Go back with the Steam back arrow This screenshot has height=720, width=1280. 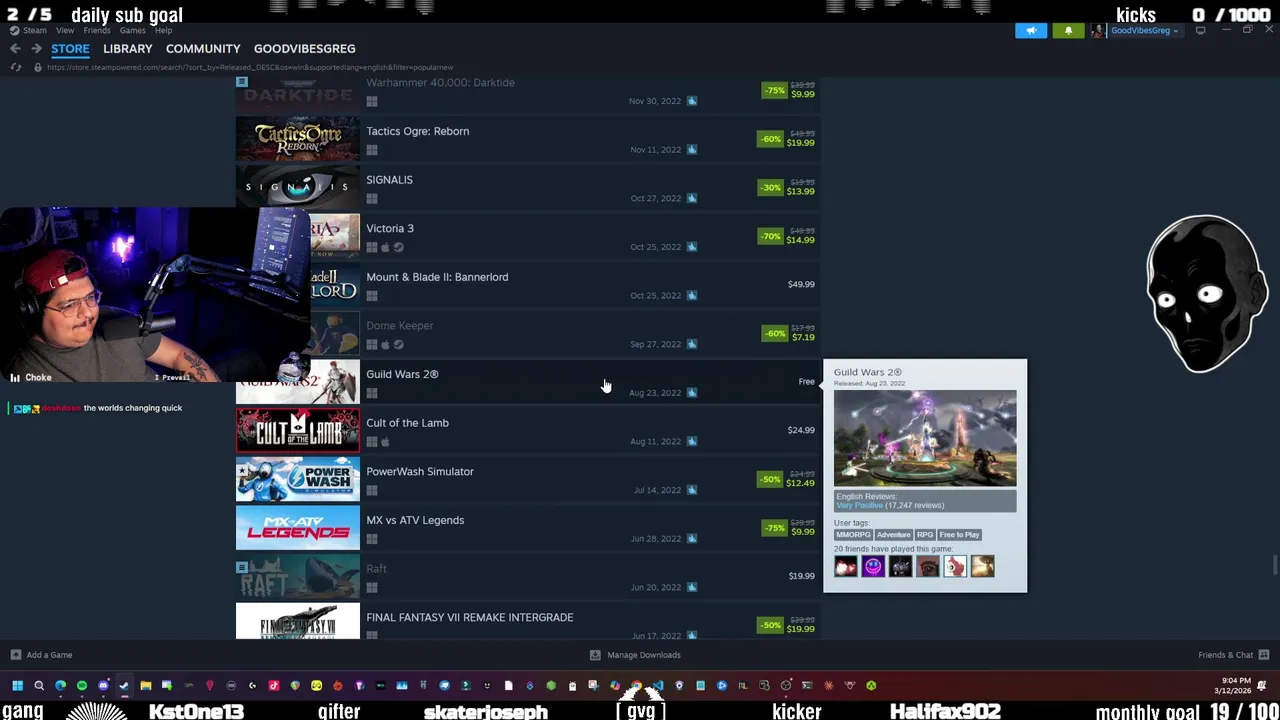15,48
